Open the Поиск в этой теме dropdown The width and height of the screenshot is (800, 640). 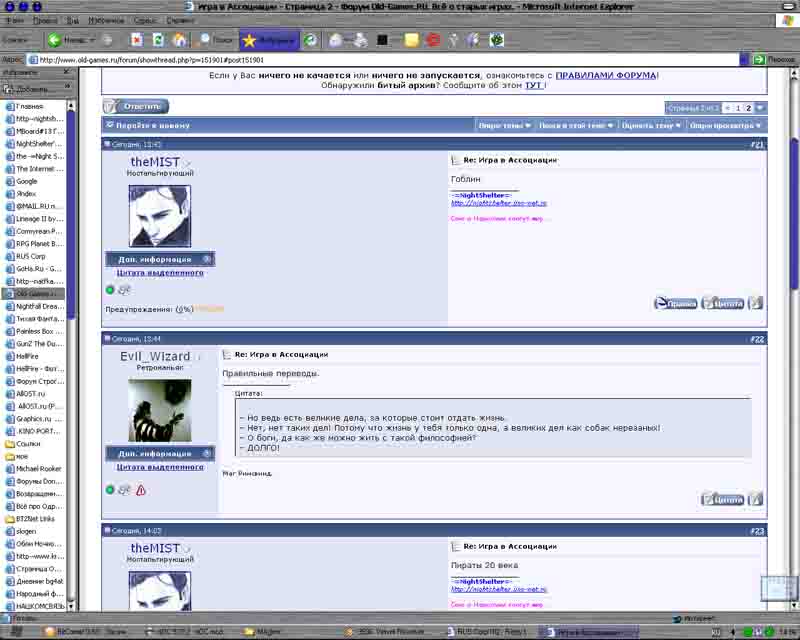point(576,126)
